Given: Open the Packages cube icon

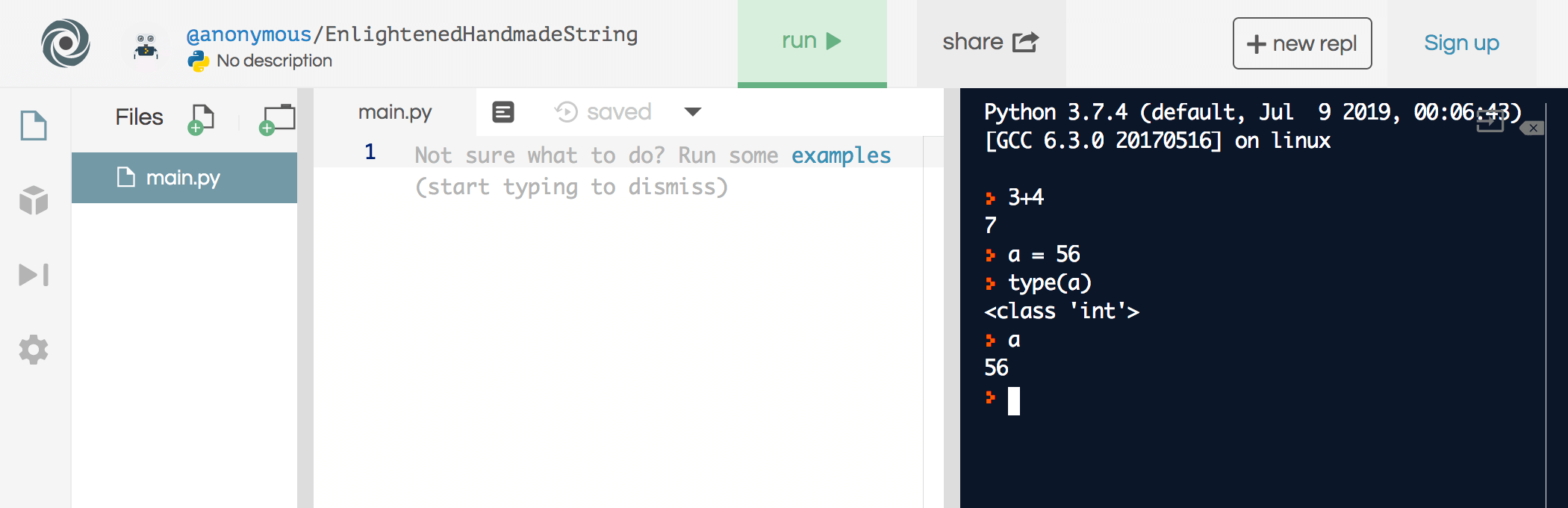Looking at the screenshot, I should tap(34, 200).
